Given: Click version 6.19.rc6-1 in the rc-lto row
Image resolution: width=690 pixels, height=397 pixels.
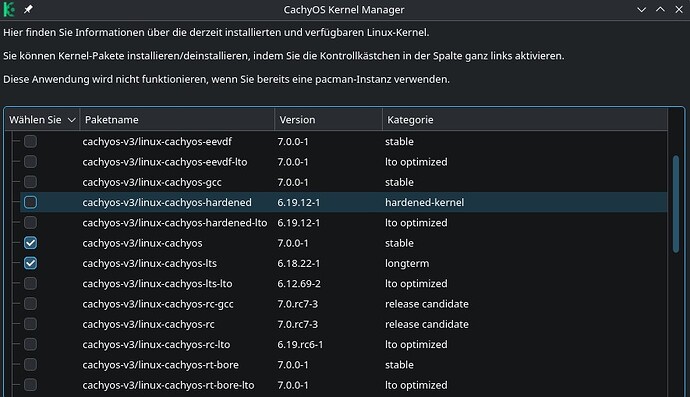Looking at the screenshot, I should [x=300, y=344].
